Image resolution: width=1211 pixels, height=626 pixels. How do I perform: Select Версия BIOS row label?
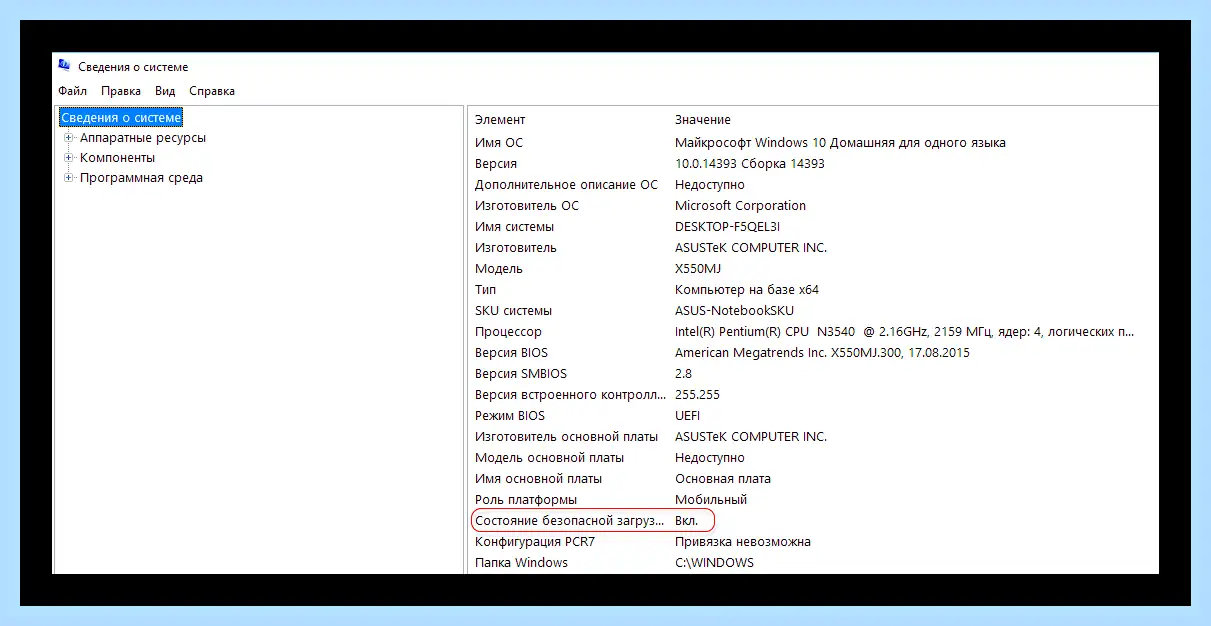click(x=511, y=353)
